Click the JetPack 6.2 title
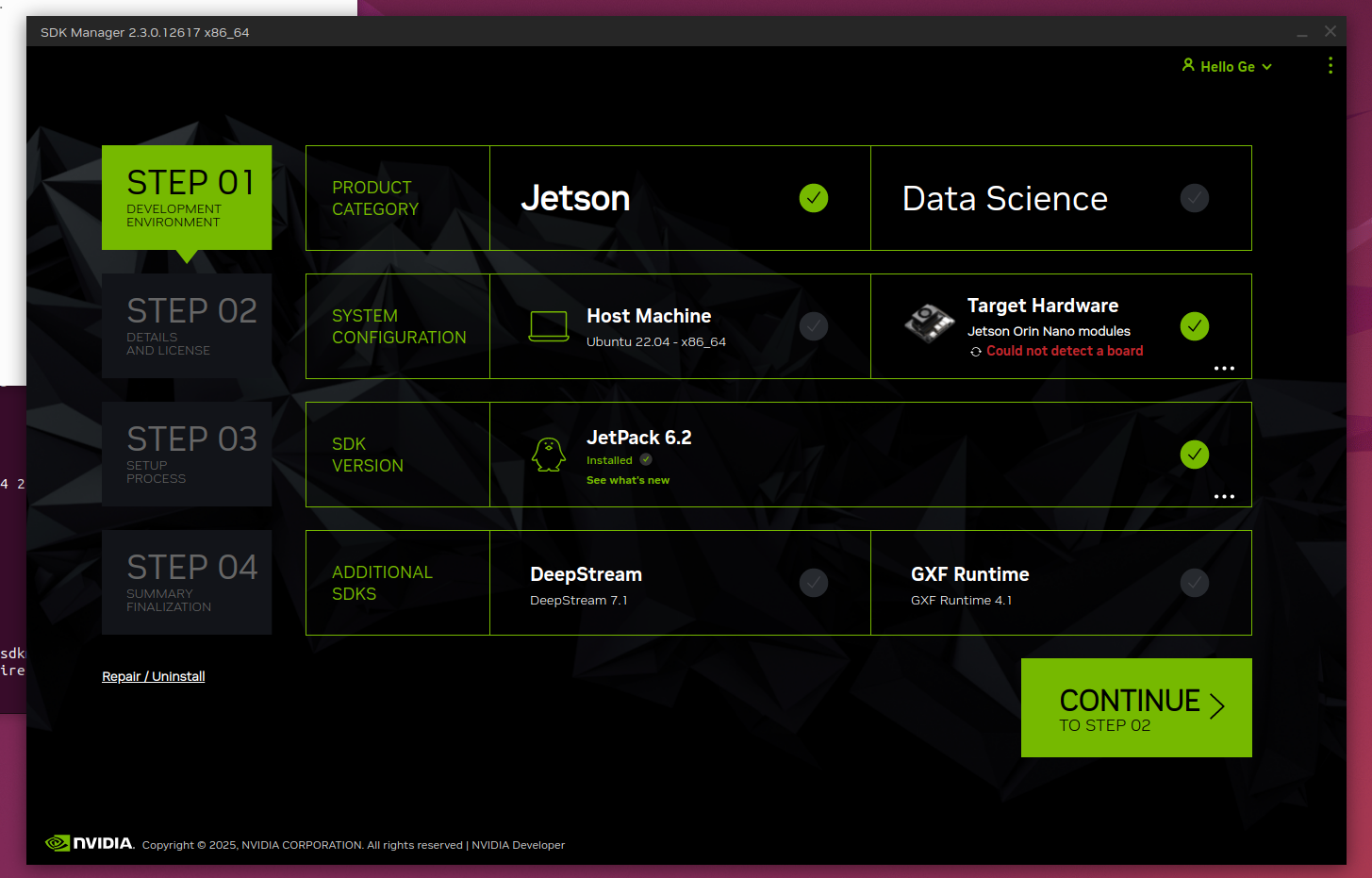The image size is (1372, 878). pos(639,438)
